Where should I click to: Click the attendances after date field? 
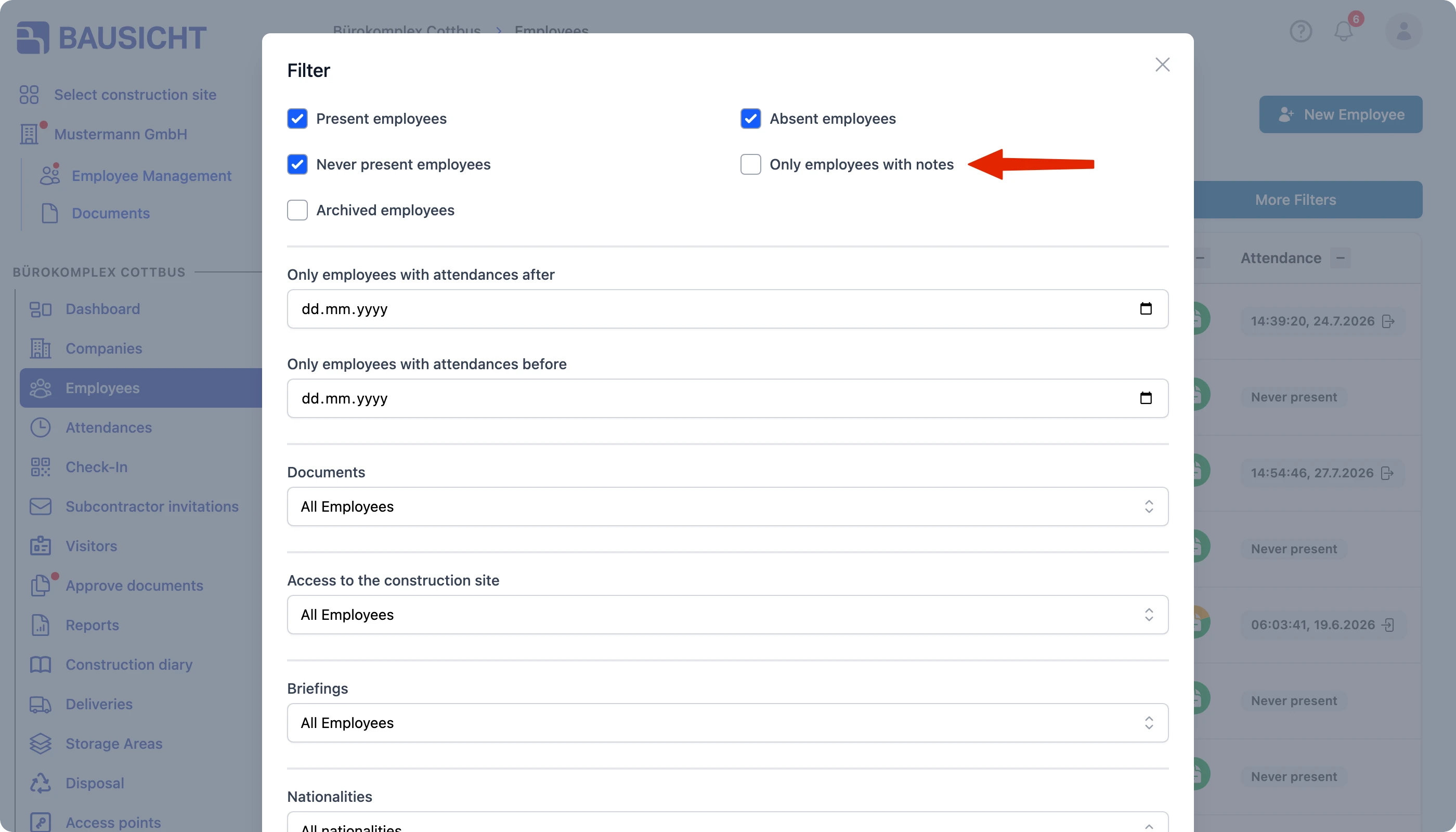pyautogui.click(x=727, y=308)
